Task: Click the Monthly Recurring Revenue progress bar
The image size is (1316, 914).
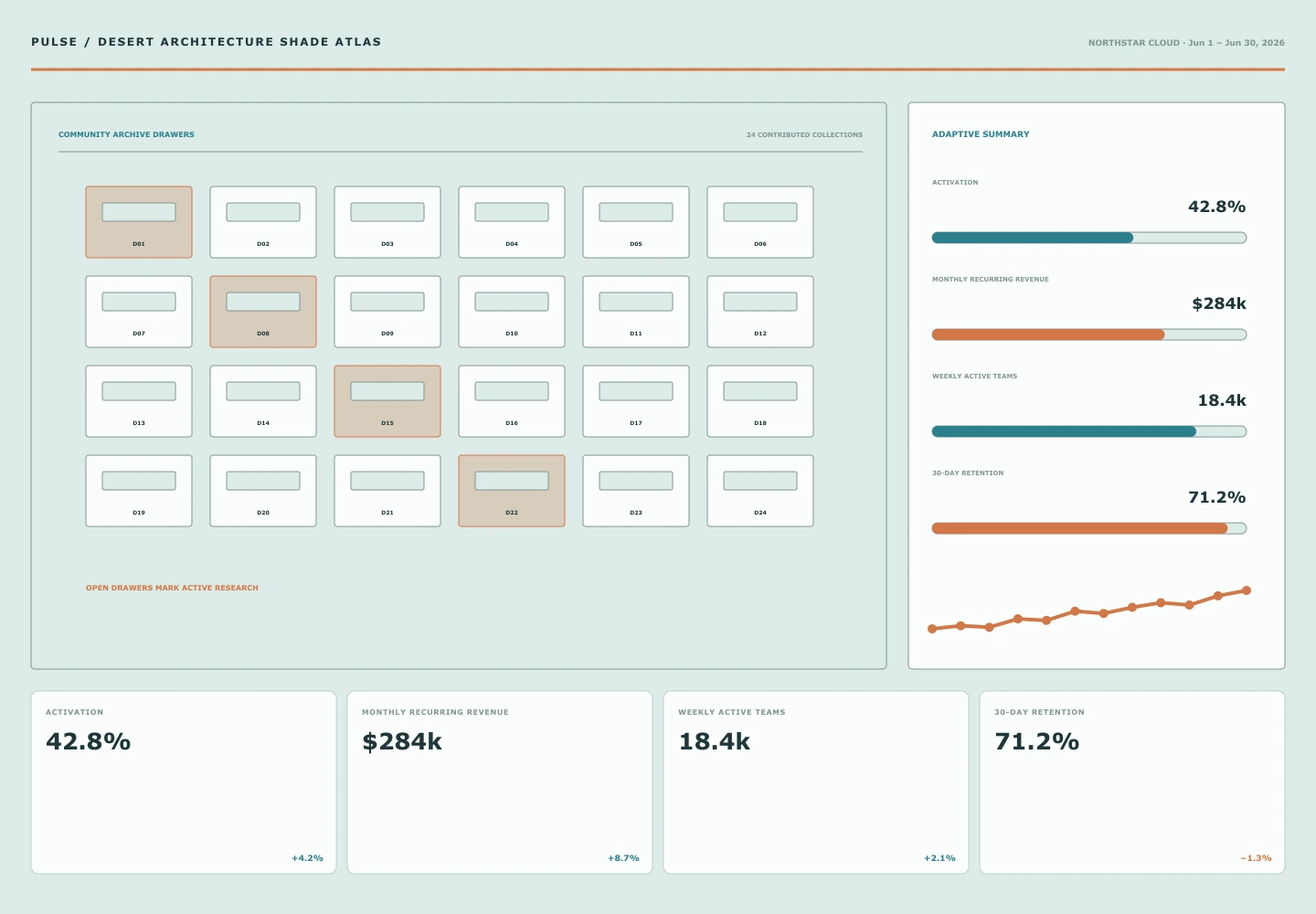Action: click(1089, 335)
